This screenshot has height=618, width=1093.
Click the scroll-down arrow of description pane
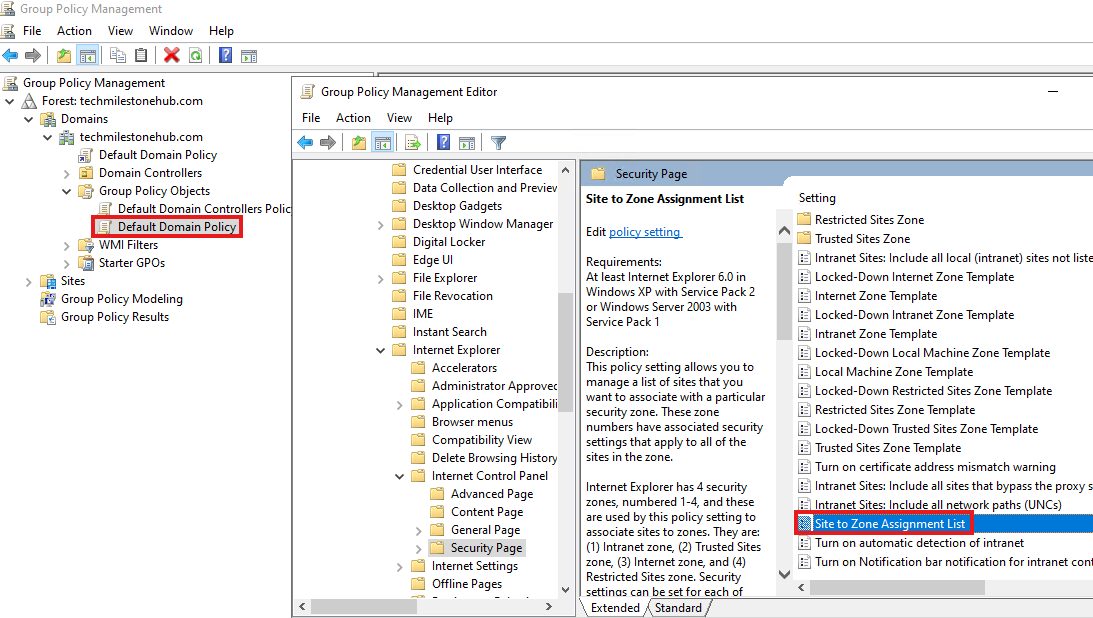(784, 575)
